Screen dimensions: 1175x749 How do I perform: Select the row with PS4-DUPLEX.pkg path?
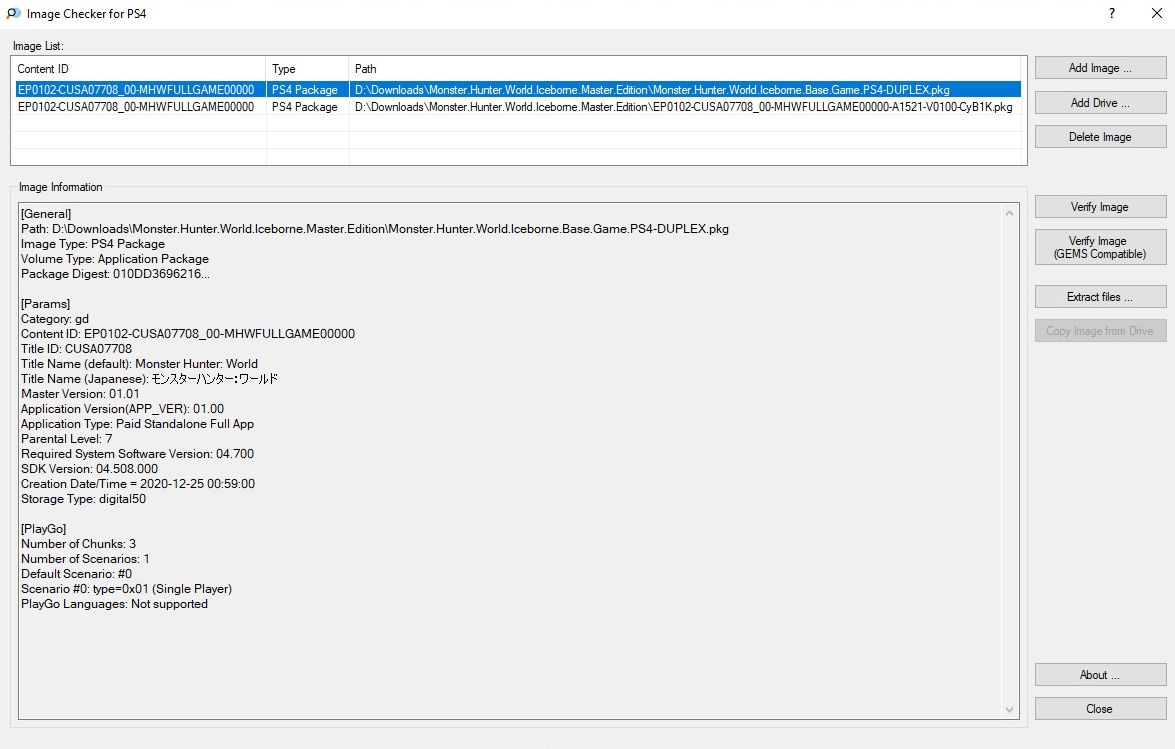click(x=517, y=90)
